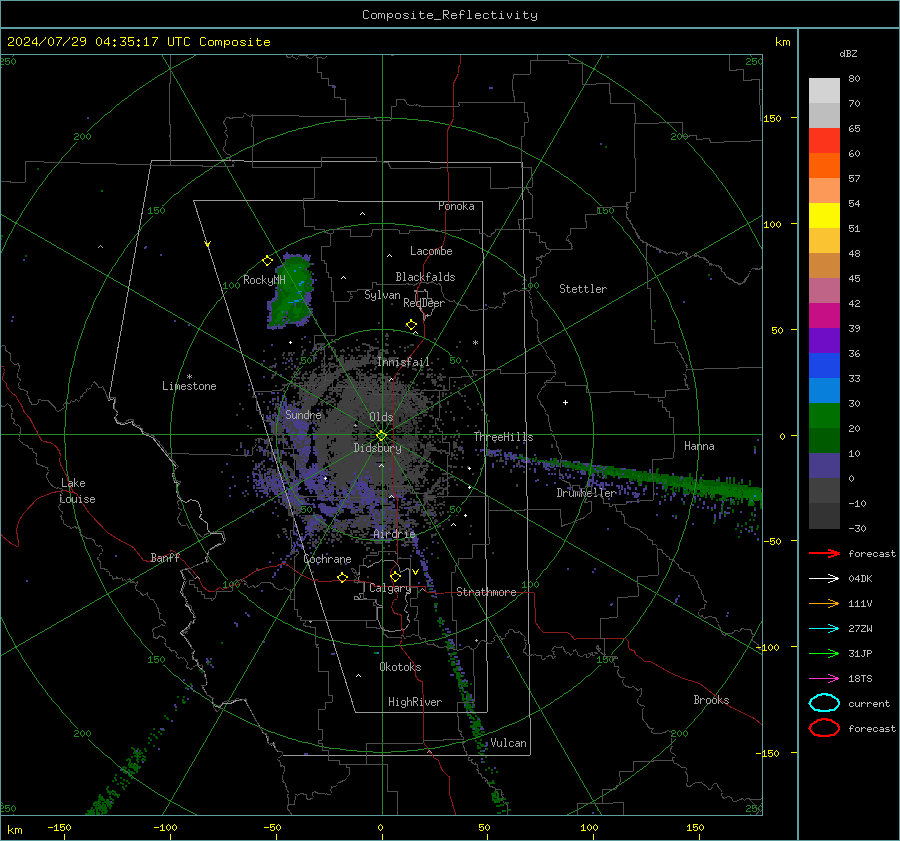The height and width of the screenshot is (841, 900).
Task: Select the slate violet swatch above 0 dBZ
Action: coord(824,466)
